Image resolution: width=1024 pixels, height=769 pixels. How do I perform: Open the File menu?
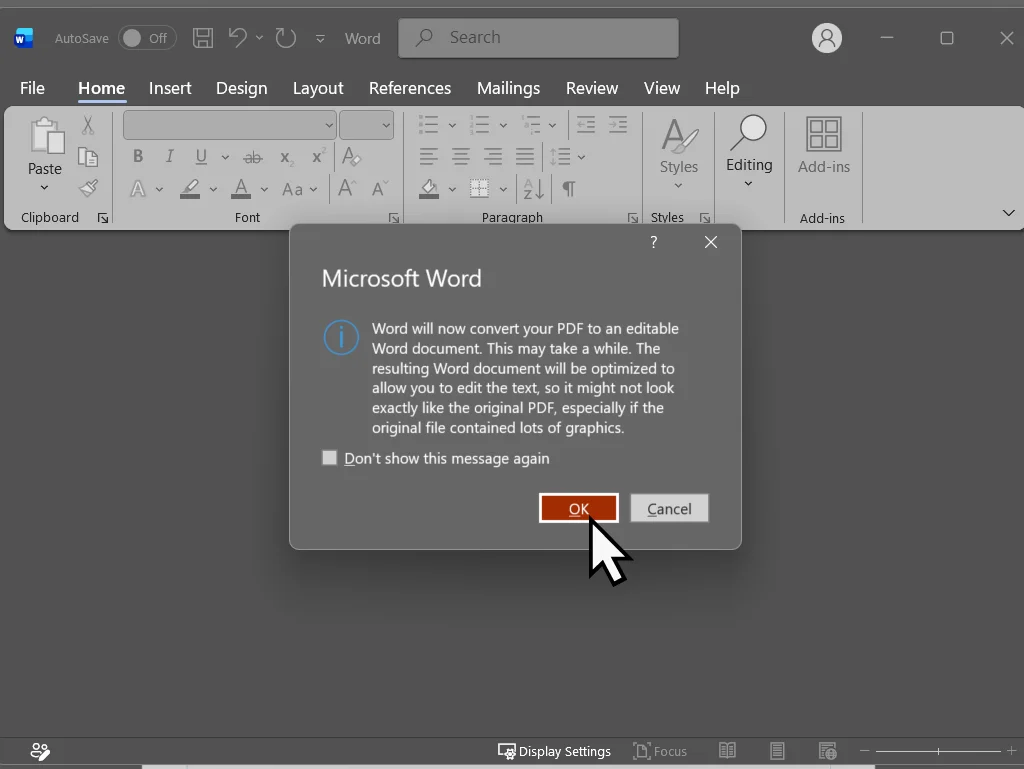[32, 88]
